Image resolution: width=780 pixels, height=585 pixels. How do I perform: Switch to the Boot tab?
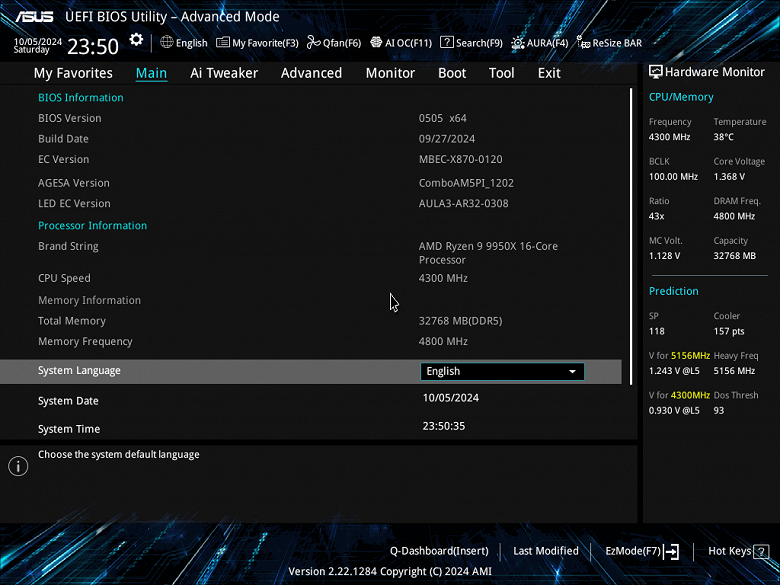[452, 73]
